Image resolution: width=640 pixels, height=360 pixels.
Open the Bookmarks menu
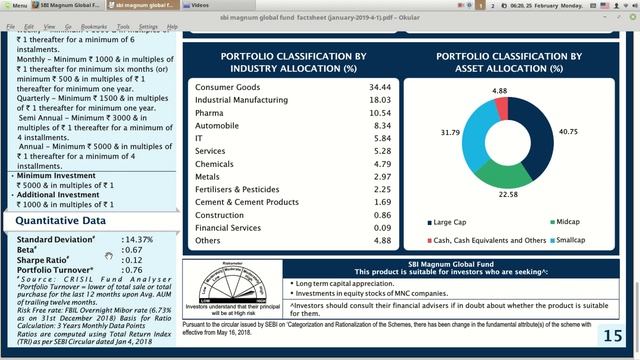pyautogui.click(x=94, y=27)
